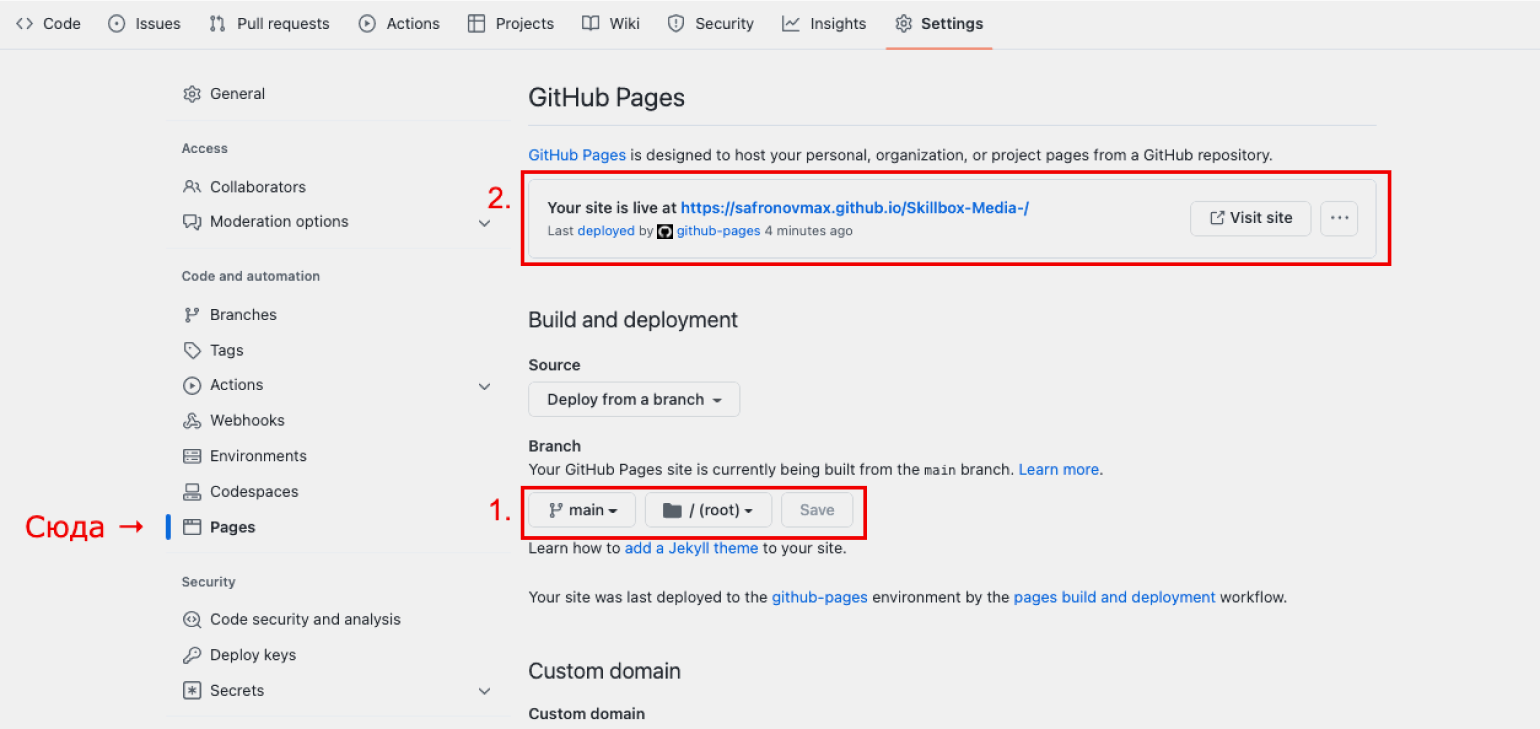
Task: Click the Code brackets icon
Action: [25, 23]
